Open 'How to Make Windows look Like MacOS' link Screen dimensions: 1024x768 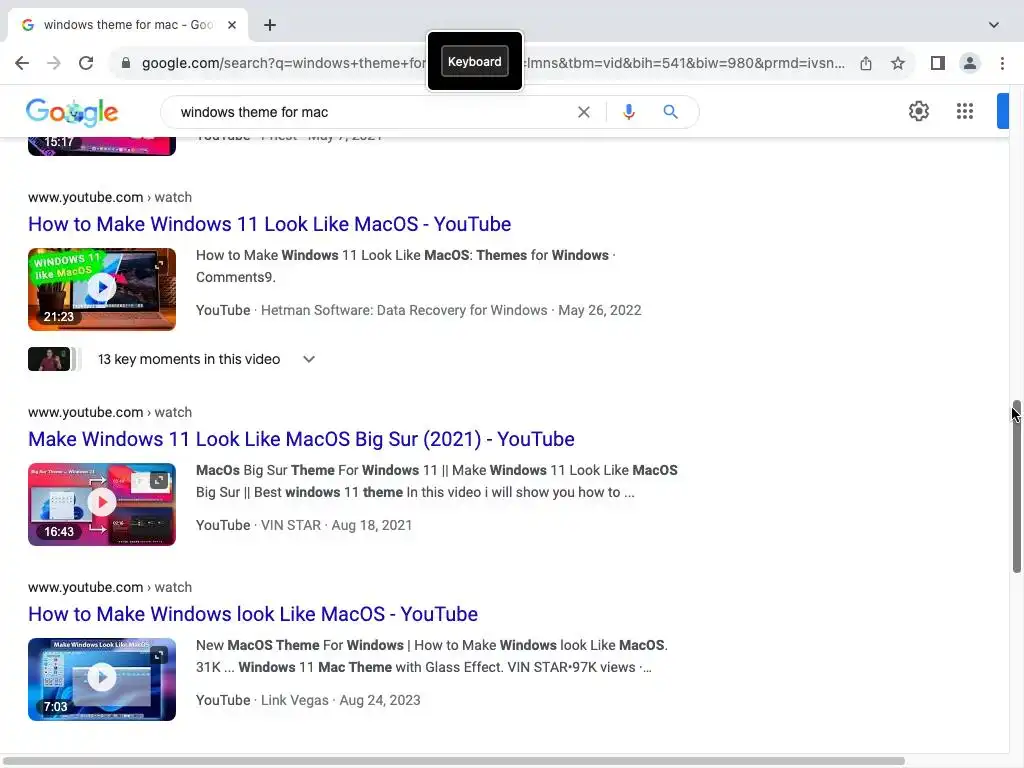[x=253, y=614]
